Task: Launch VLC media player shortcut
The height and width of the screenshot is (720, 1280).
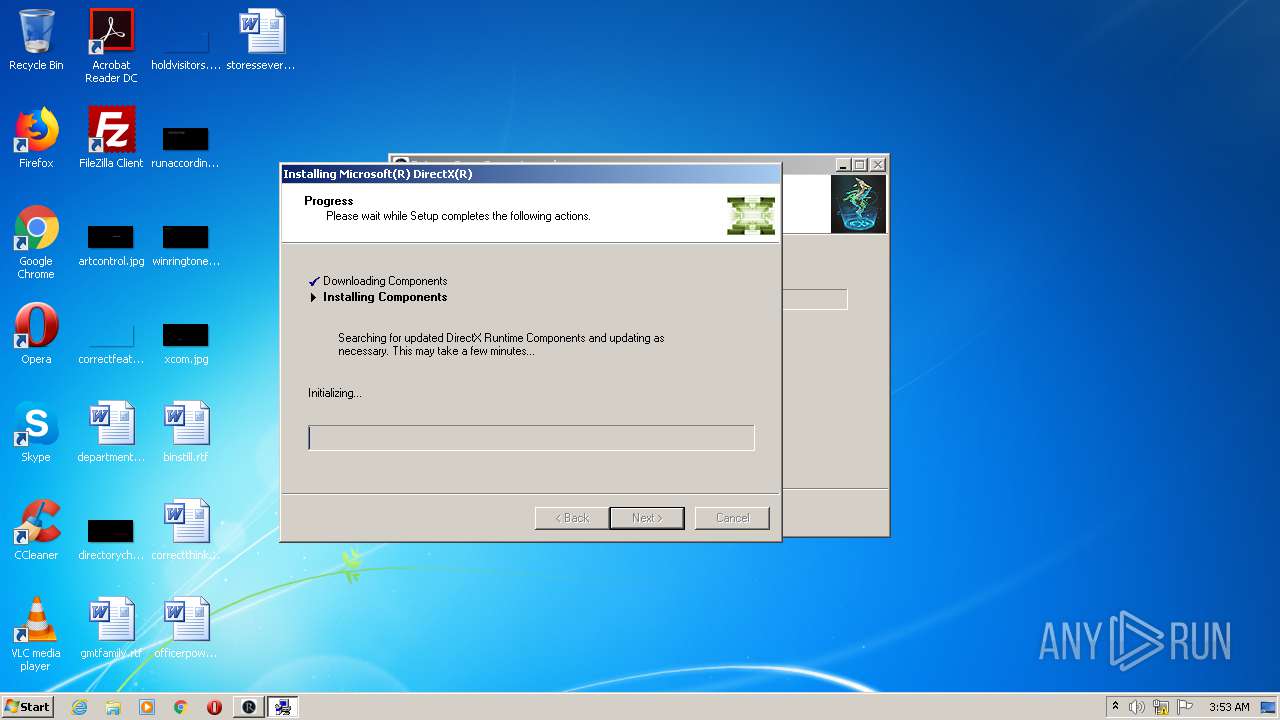Action: pos(36,634)
